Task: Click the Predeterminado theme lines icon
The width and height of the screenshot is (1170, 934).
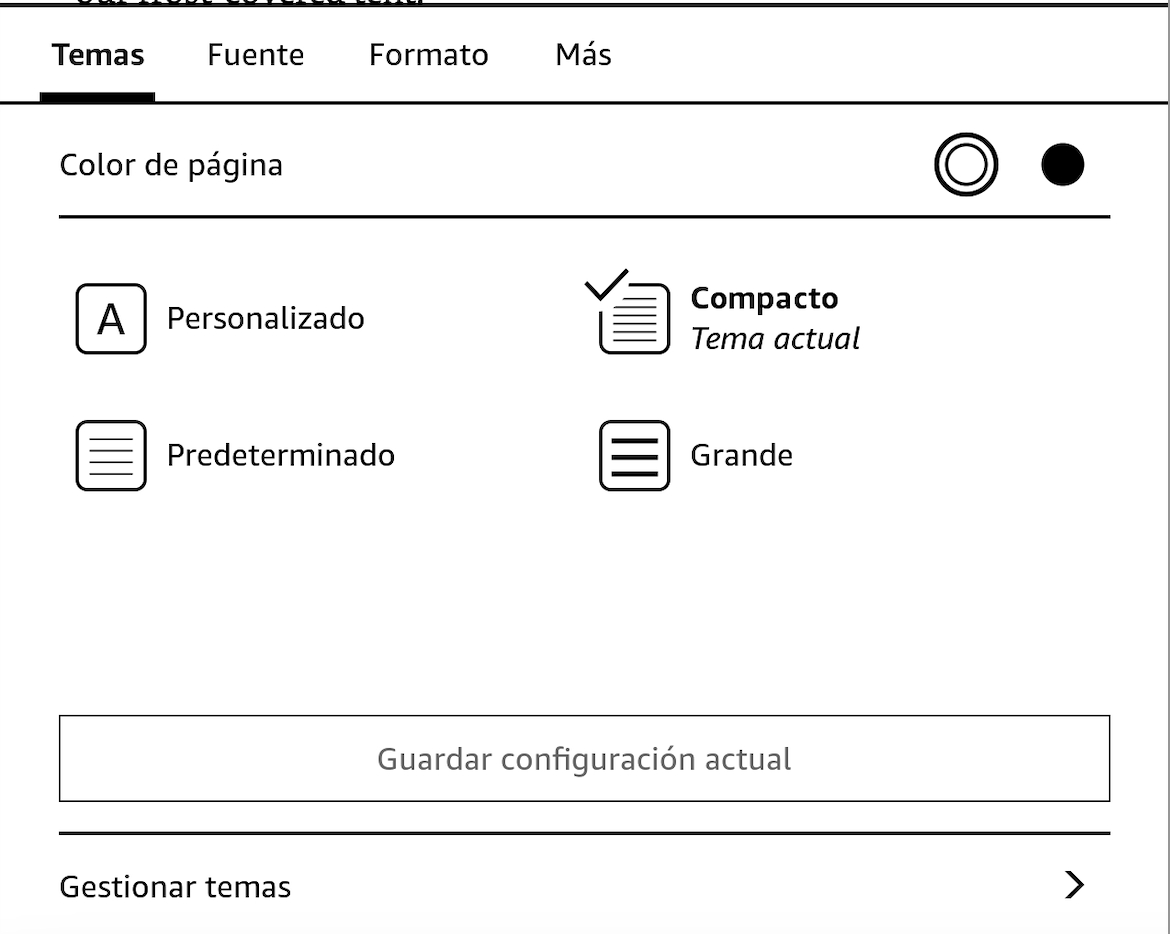Action: coord(111,456)
